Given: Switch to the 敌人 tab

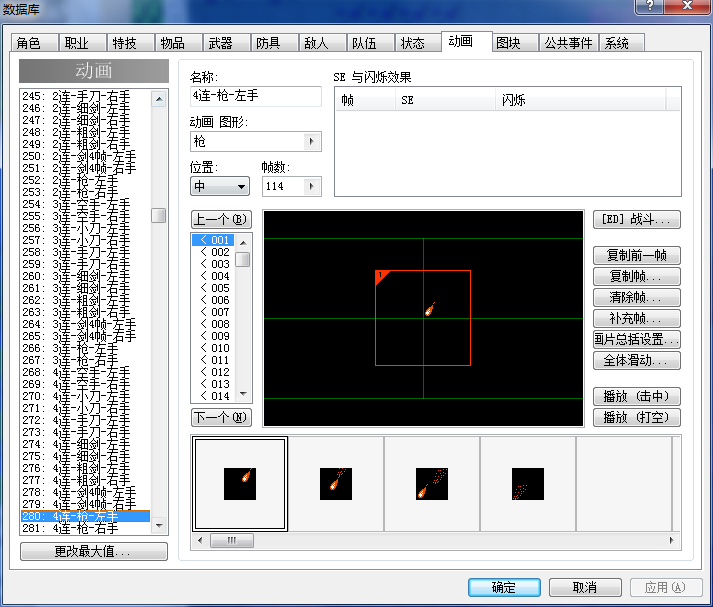Looking at the screenshot, I should 323,43.
